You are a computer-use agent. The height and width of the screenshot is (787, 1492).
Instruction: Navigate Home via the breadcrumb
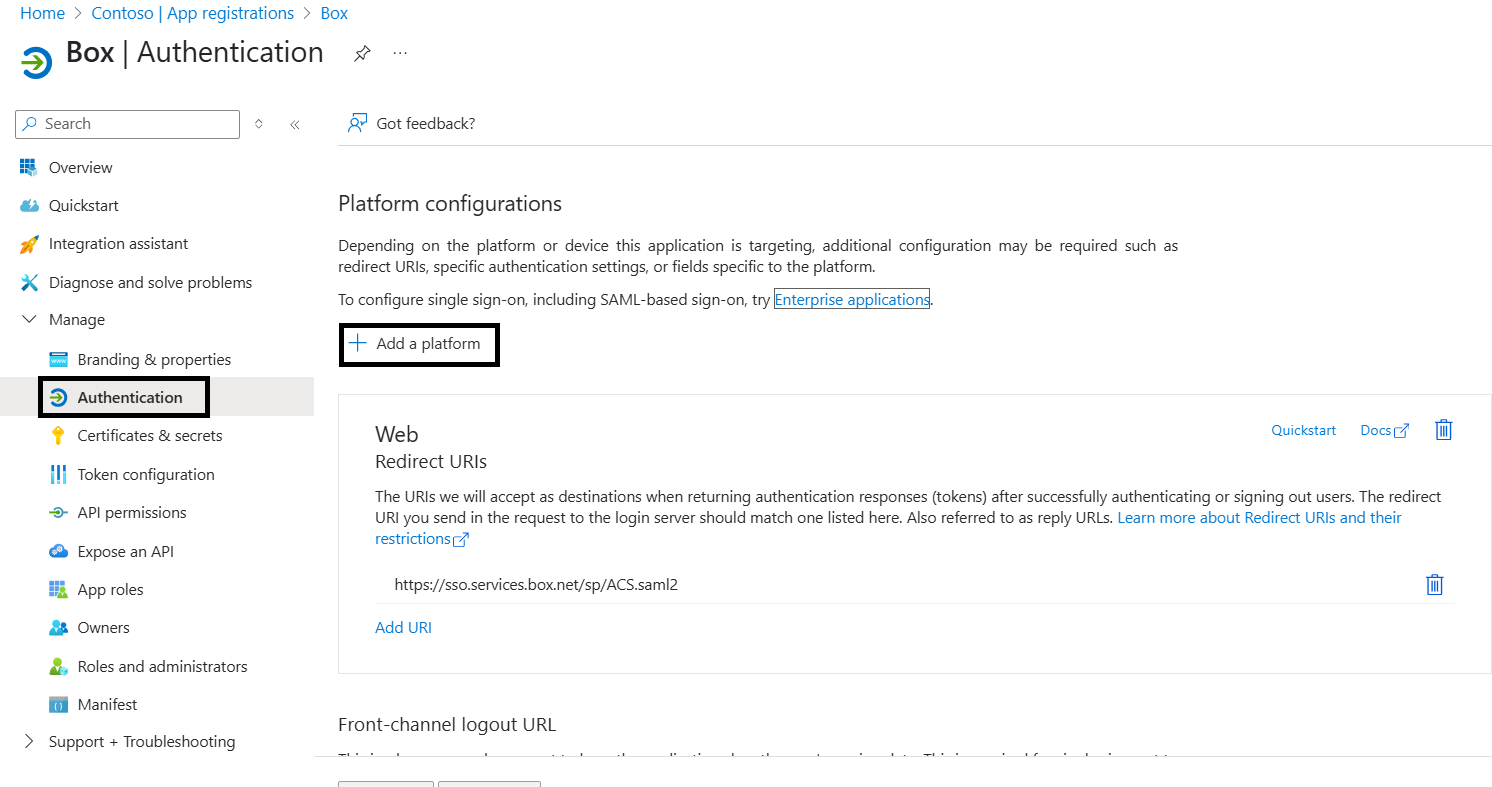click(42, 13)
